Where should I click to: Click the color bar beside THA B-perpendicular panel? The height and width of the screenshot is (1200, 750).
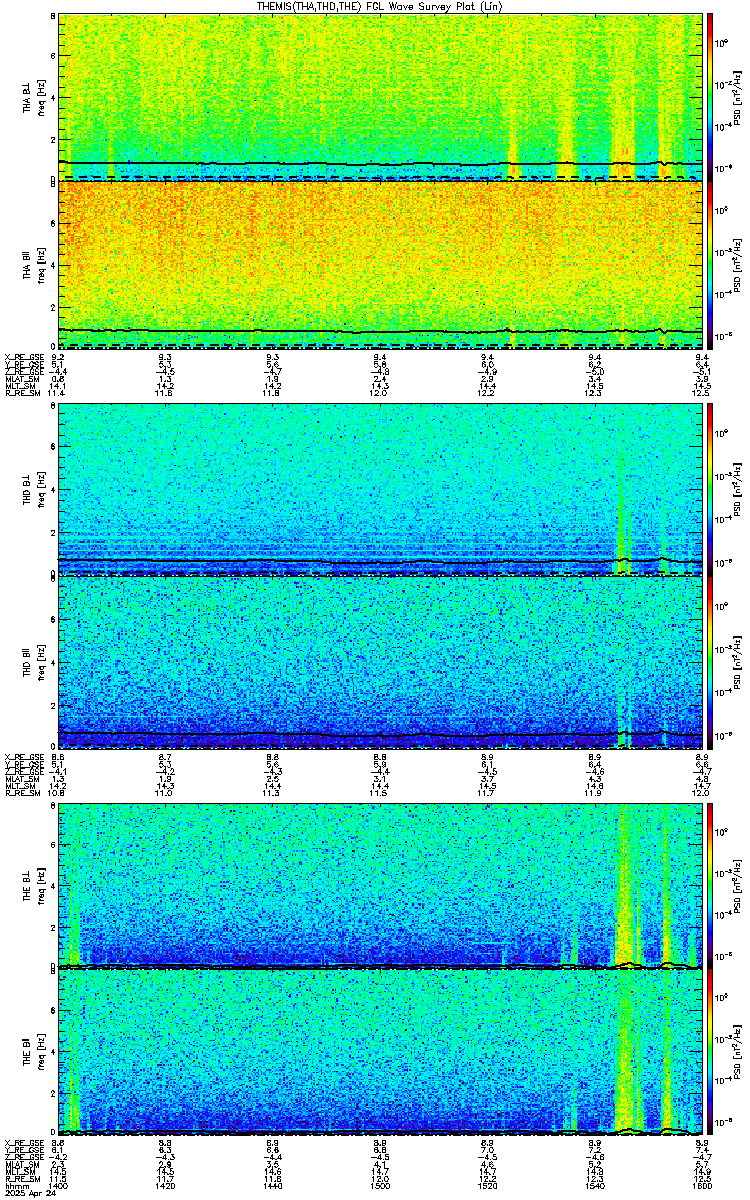710,97
